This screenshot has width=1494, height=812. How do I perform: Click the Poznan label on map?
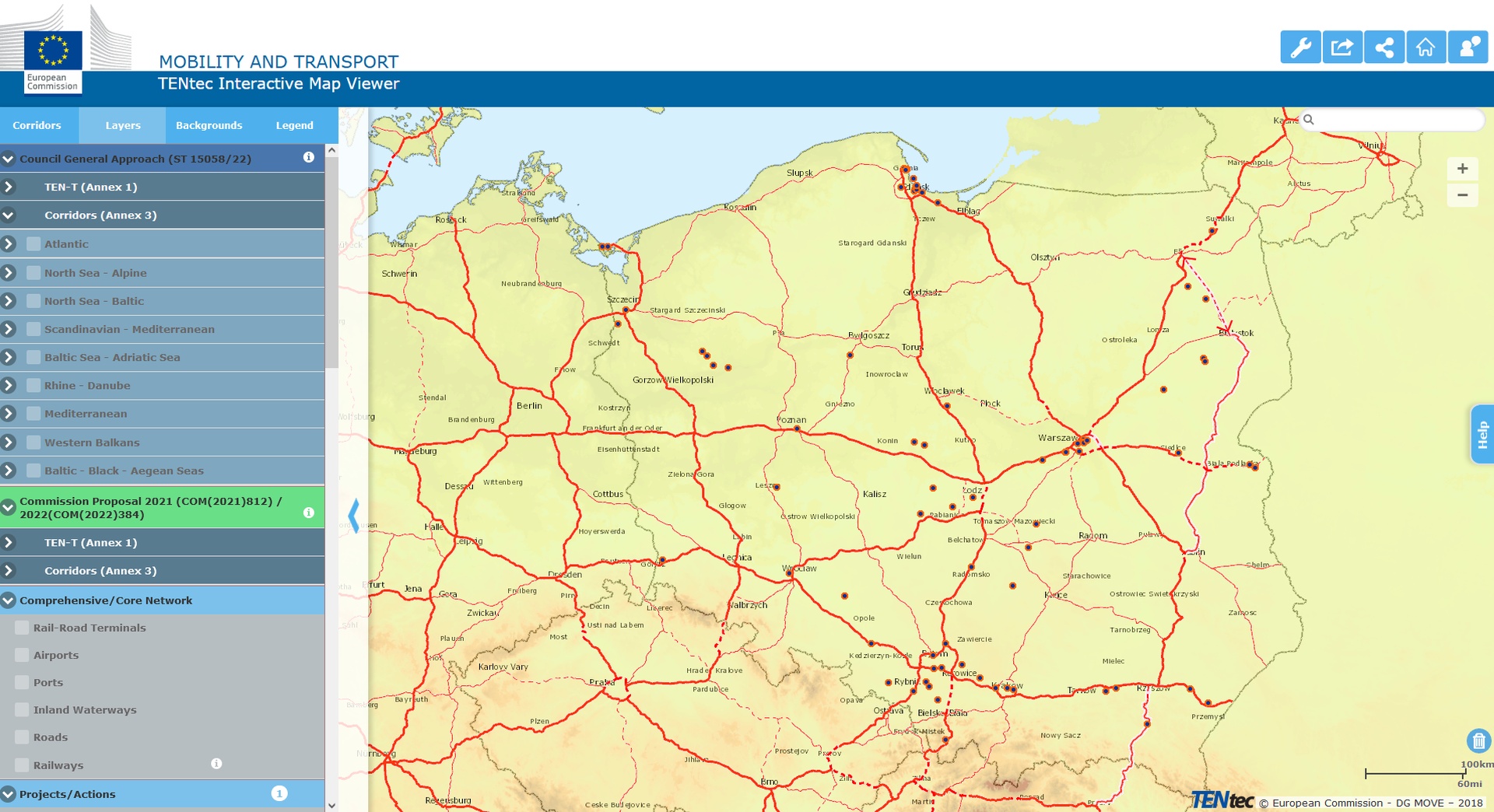791,419
